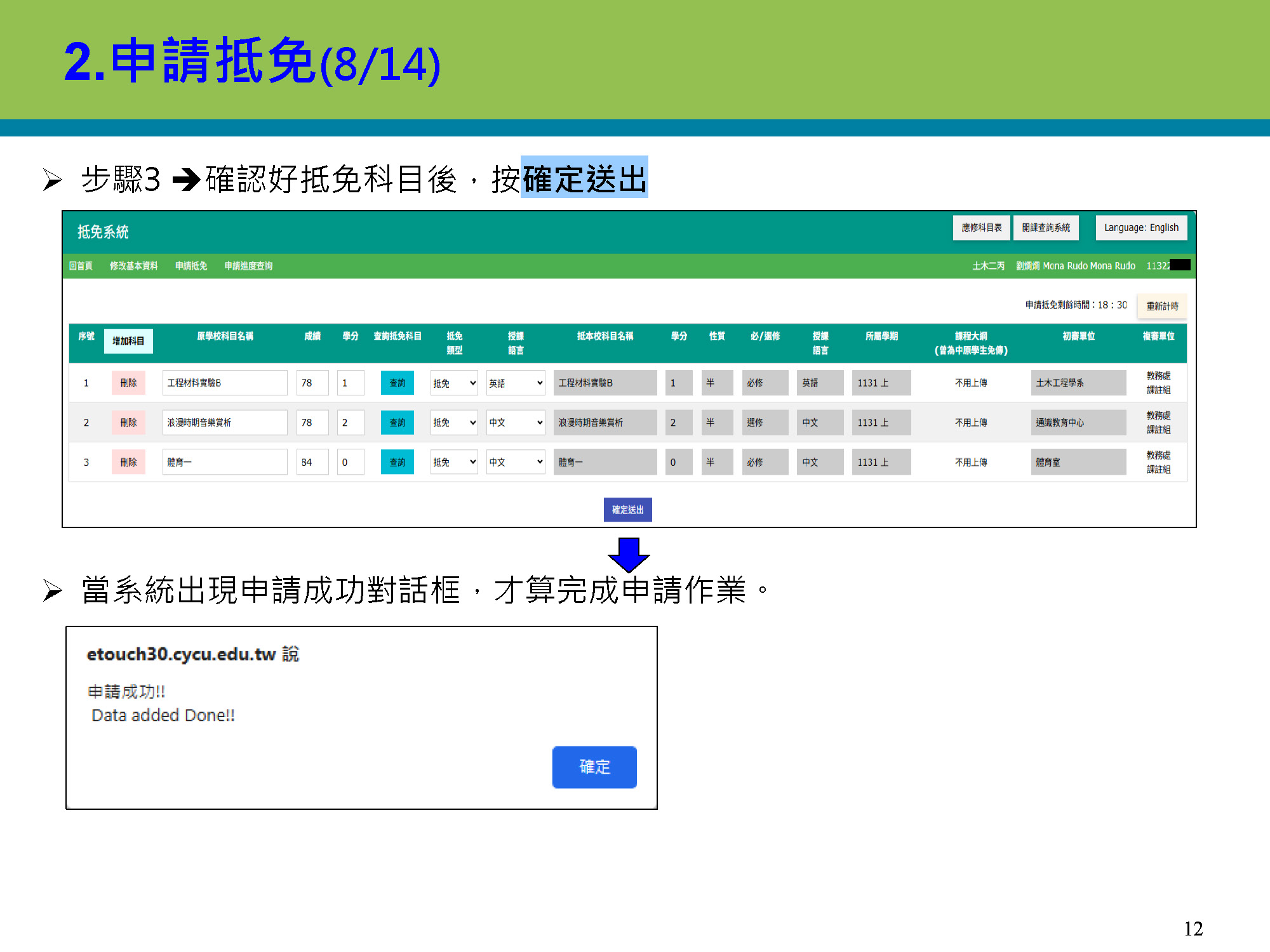The image size is (1270, 952).
Task: Click 1131 上 semester cell in row 1
Action: [881, 383]
